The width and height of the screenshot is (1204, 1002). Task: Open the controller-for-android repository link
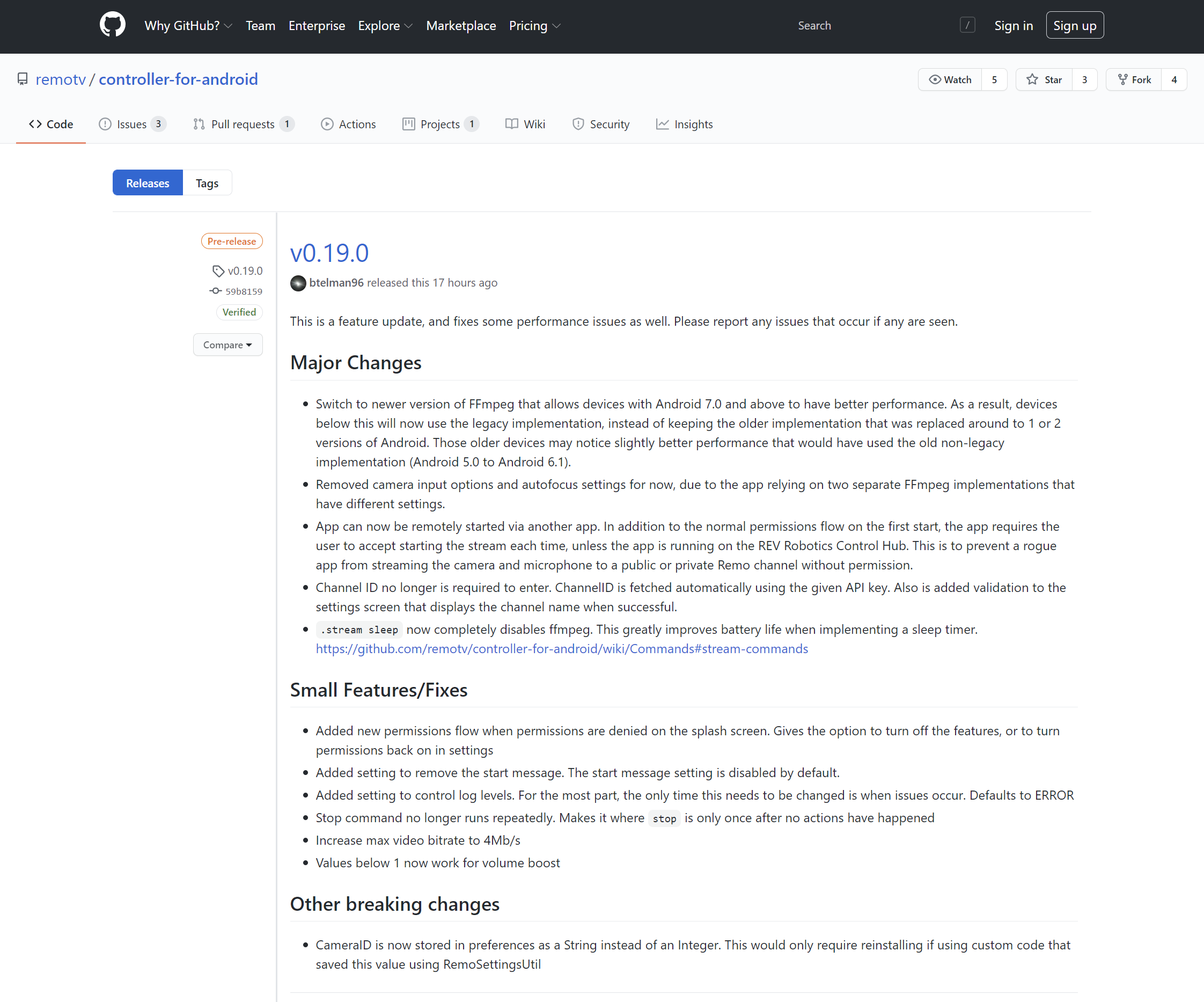pos(178,79)
